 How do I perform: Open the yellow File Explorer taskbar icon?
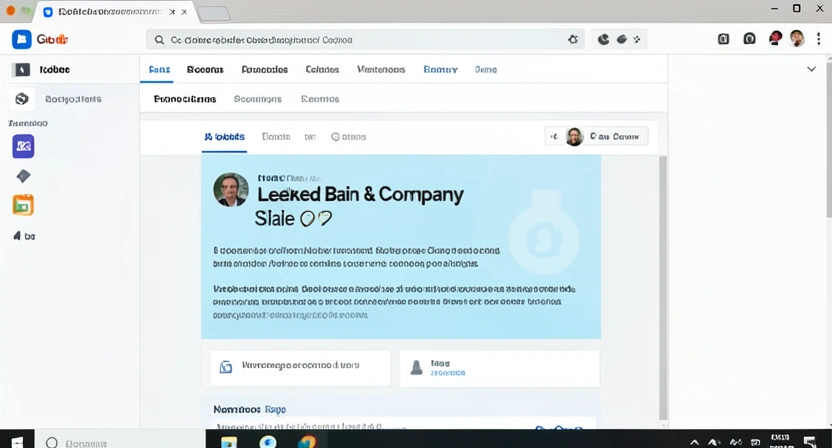[229, 442]
